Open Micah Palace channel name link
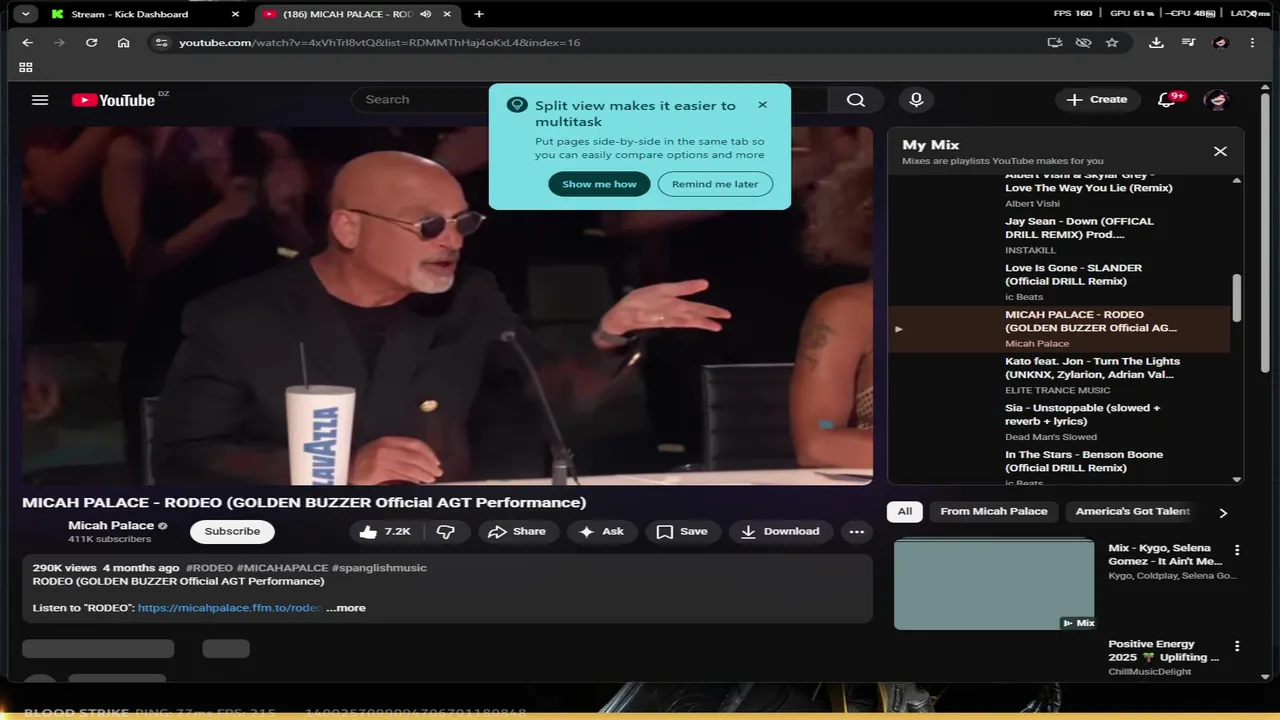The image size is (1280, 720). 111,526
